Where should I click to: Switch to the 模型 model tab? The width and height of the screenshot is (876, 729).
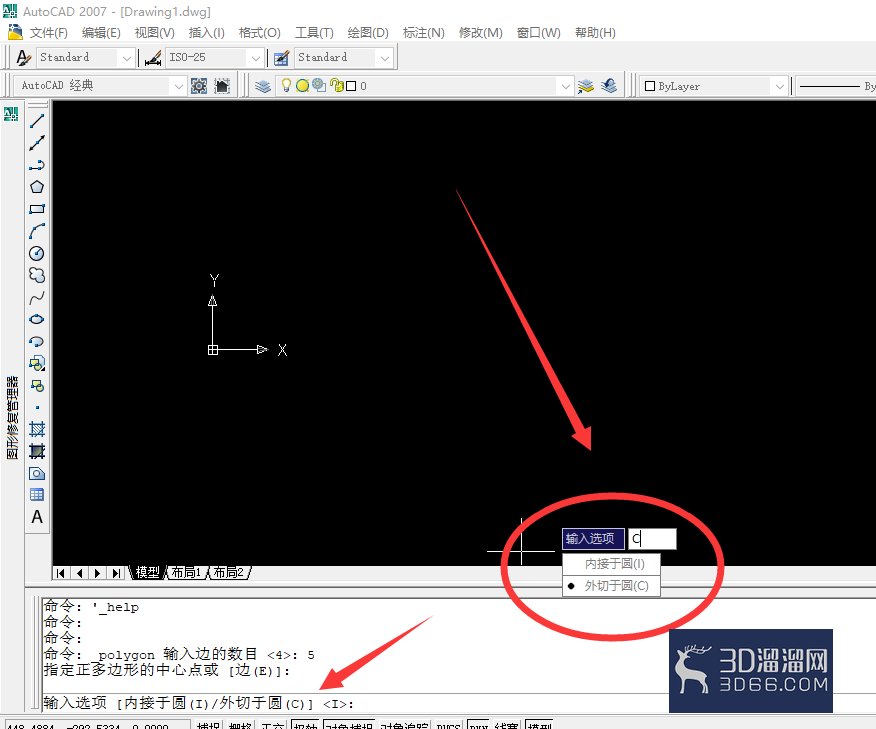click(x=147, y=573)
